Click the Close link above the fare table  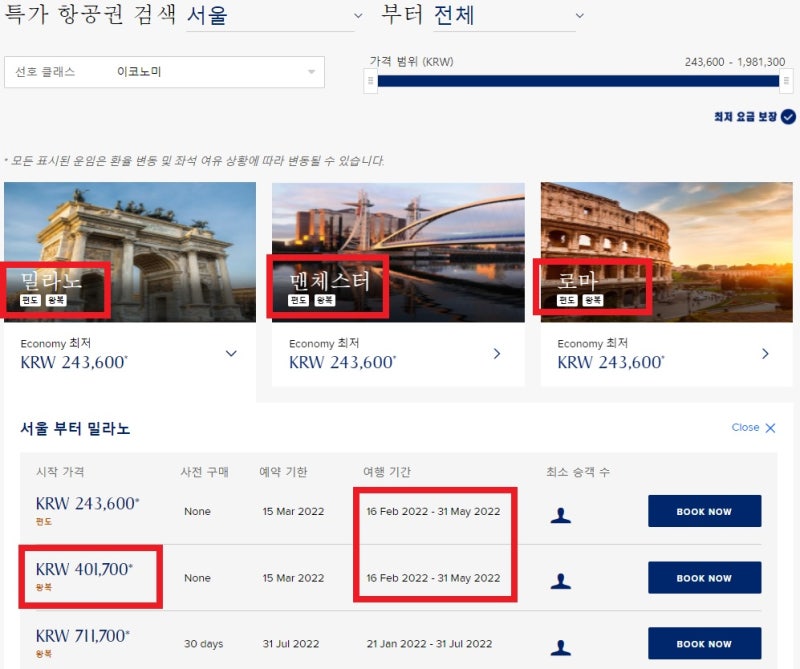(745, 427)
